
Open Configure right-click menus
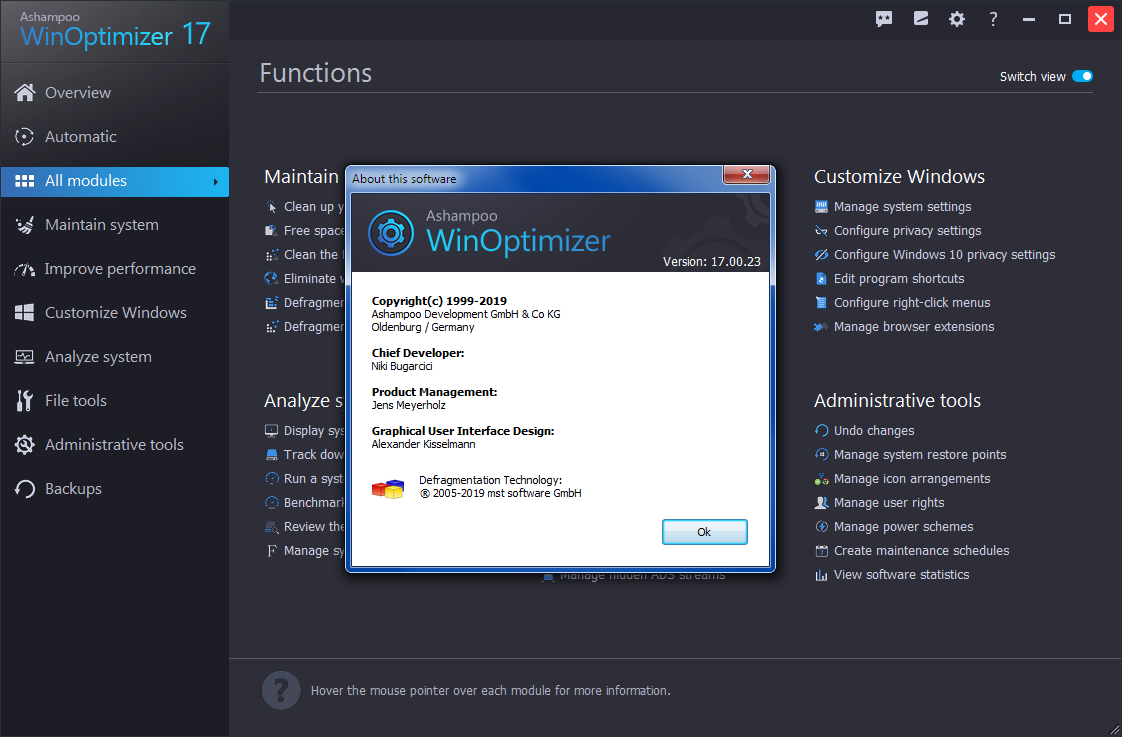[912, 303]
